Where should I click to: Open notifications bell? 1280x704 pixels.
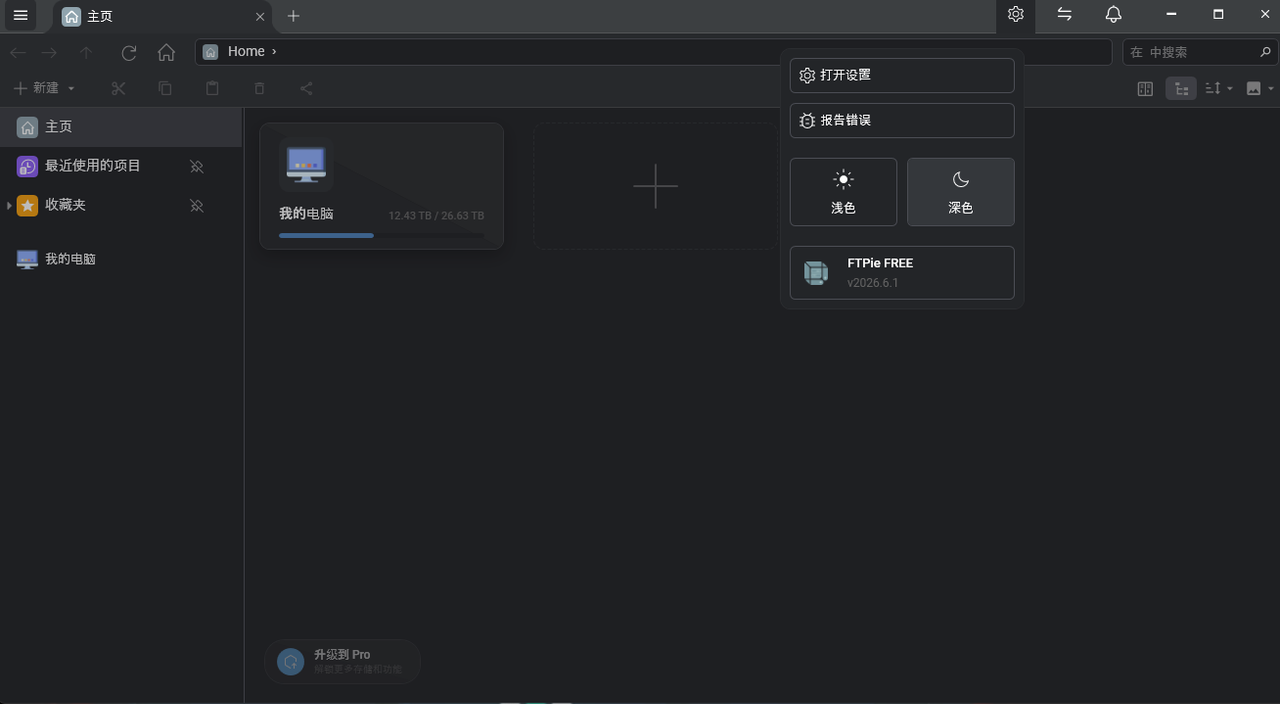pos(1113,15)
